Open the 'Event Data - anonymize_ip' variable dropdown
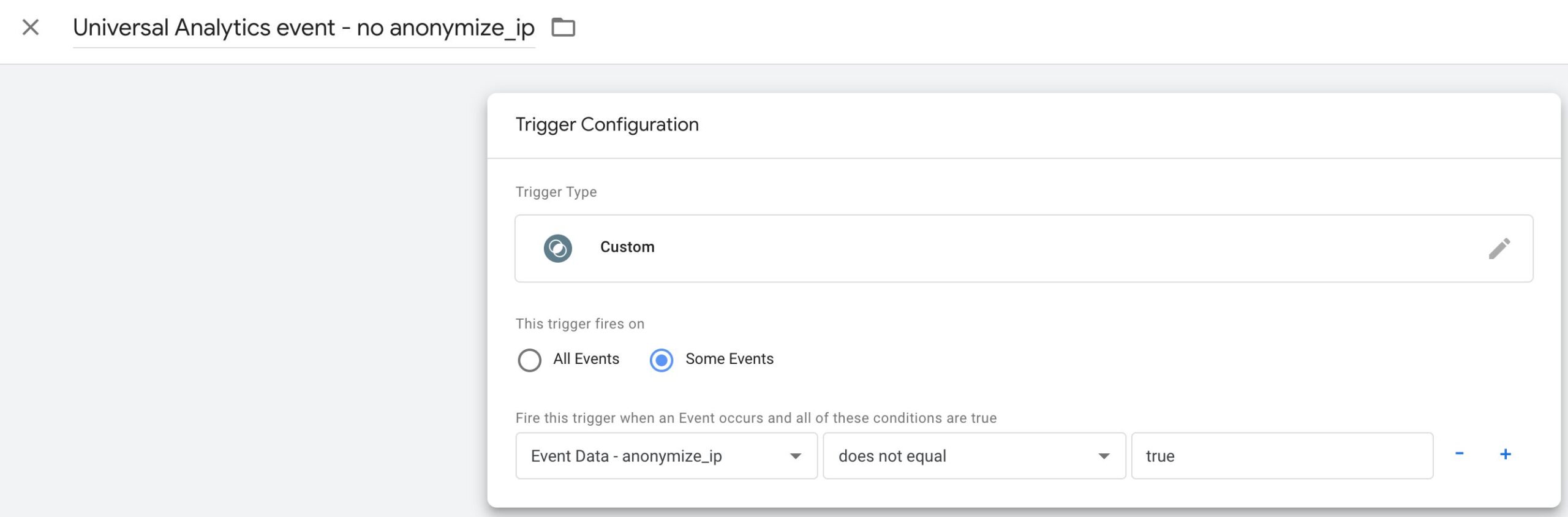This screenshot has width=1568, height=517. pos(666,456)
